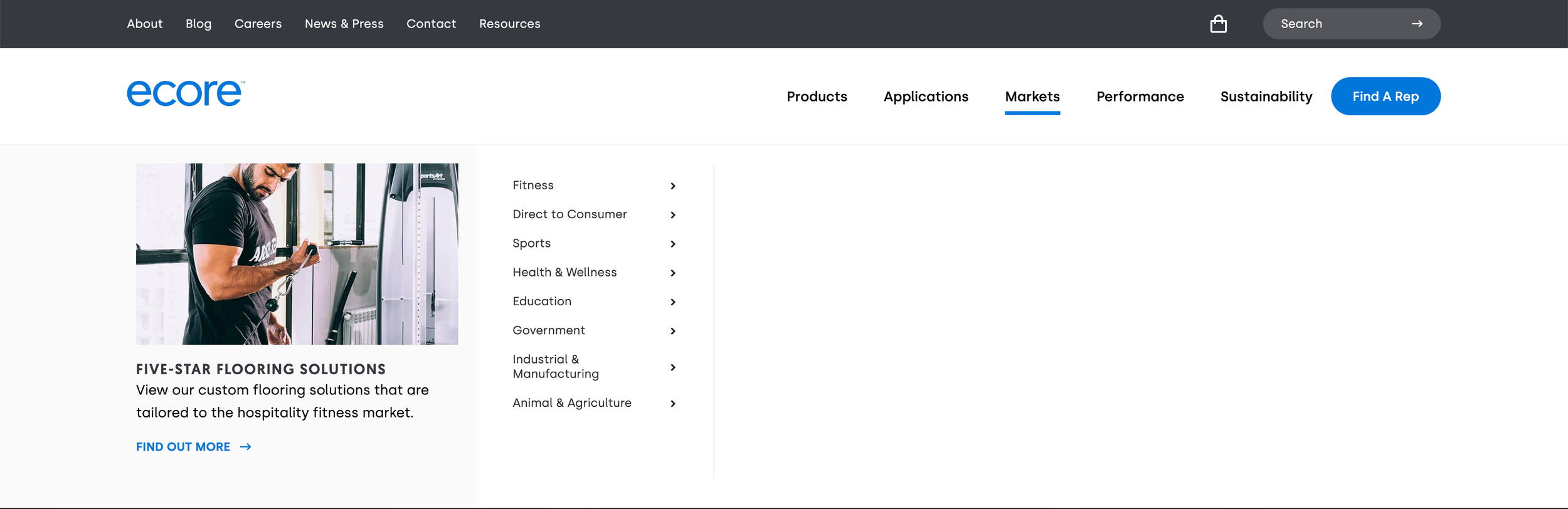Select the Applications nav item

point(926,97)
